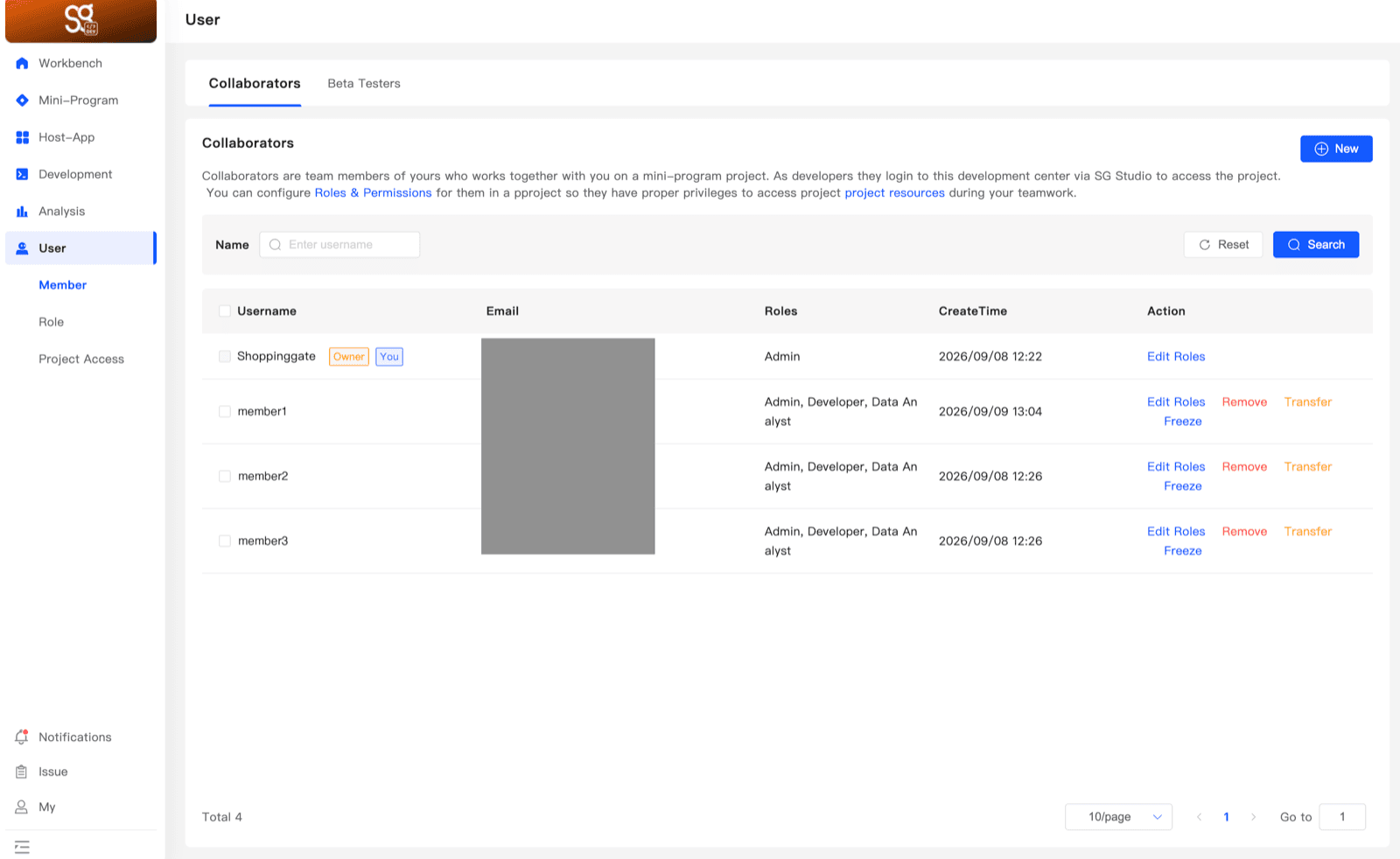Transfer ownership to member2
This screenshot has height=859, width=1400.
click(1308, 466)
